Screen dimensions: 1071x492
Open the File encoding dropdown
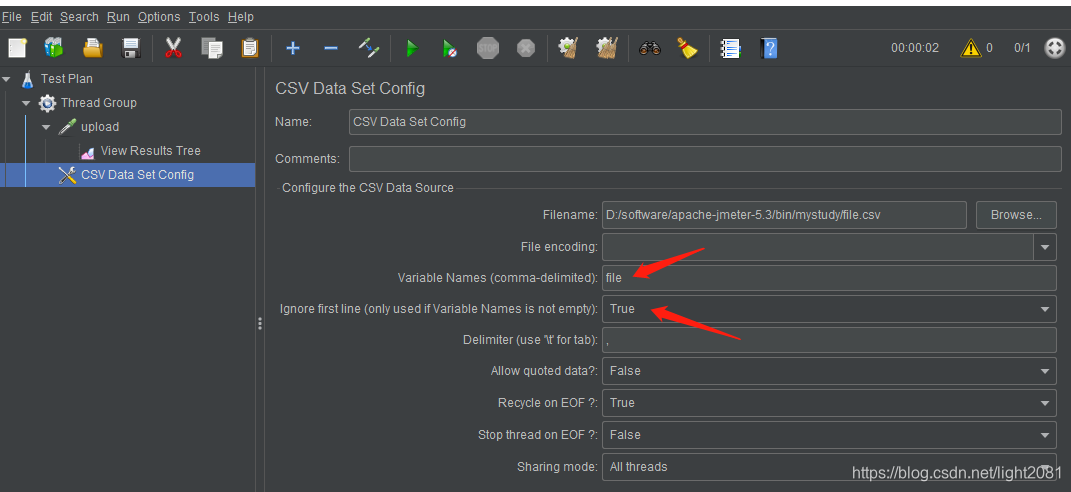point(1045,247)
